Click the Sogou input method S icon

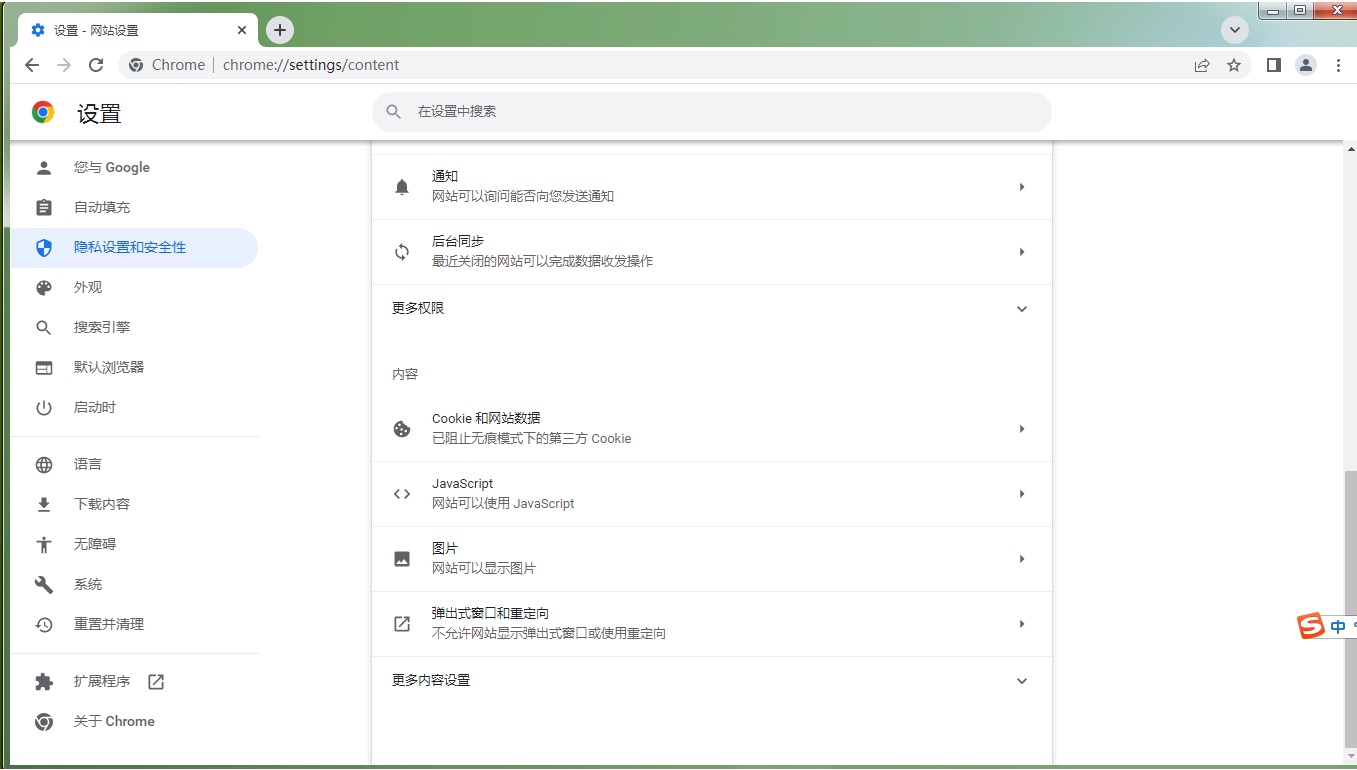[x=1311, y=626]
